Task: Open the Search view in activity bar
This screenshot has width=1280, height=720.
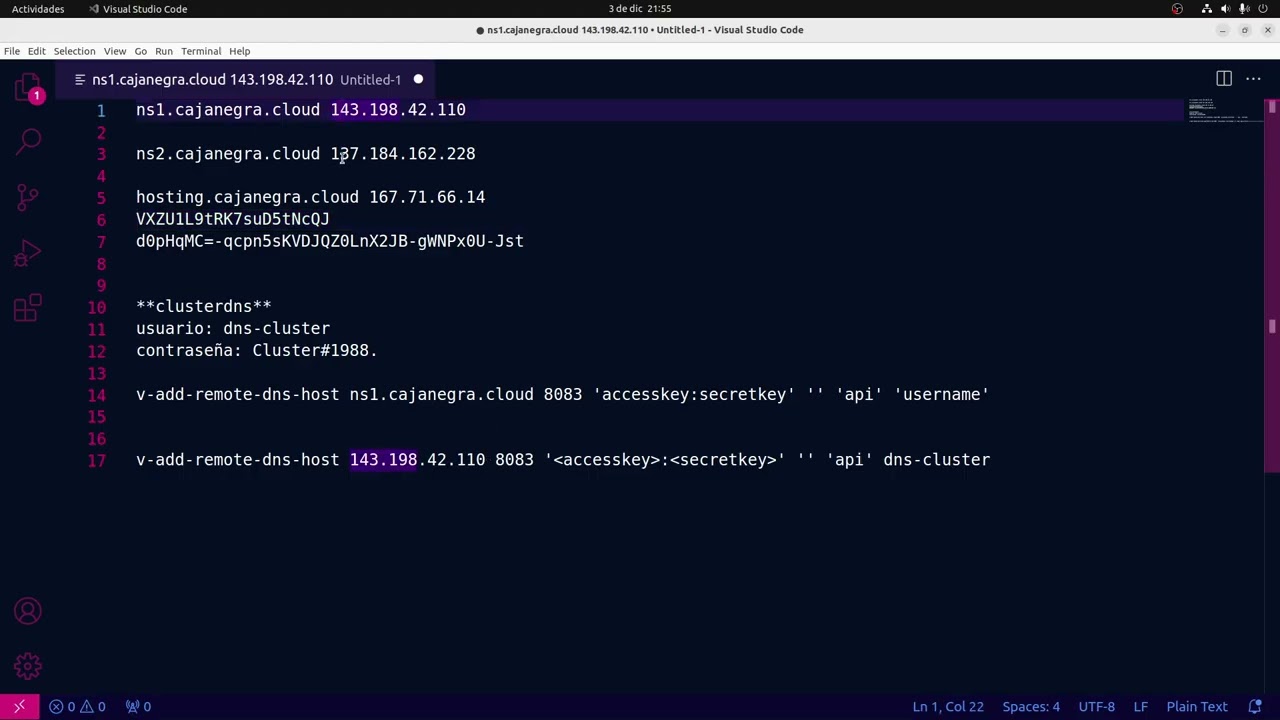Action: [28, 142]
